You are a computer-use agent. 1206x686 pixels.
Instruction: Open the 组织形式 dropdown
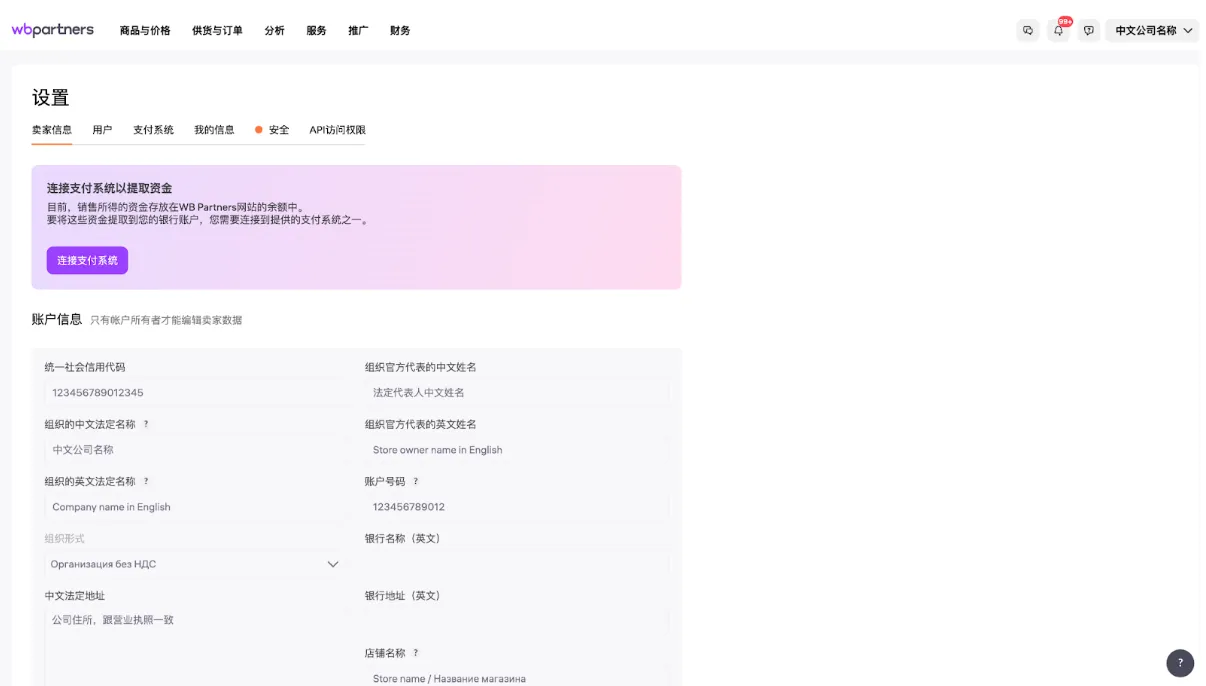[195, 564]
